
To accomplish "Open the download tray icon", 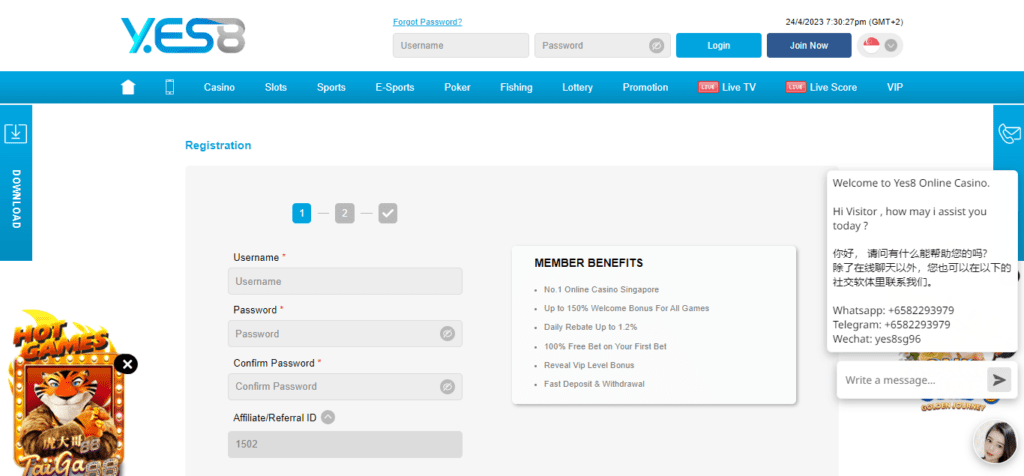I will (x=16, y=133).
